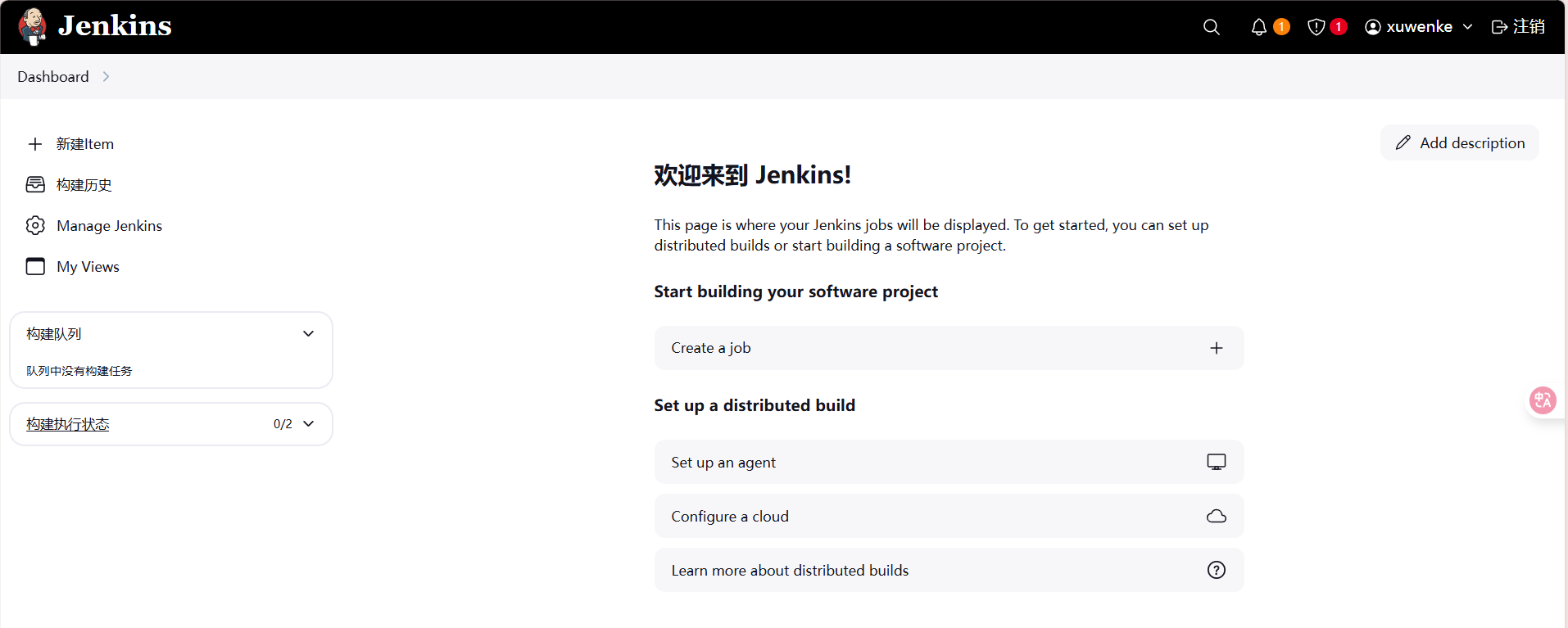
Task: Open notifications bell icon
Action: (x=1258, y=27)
